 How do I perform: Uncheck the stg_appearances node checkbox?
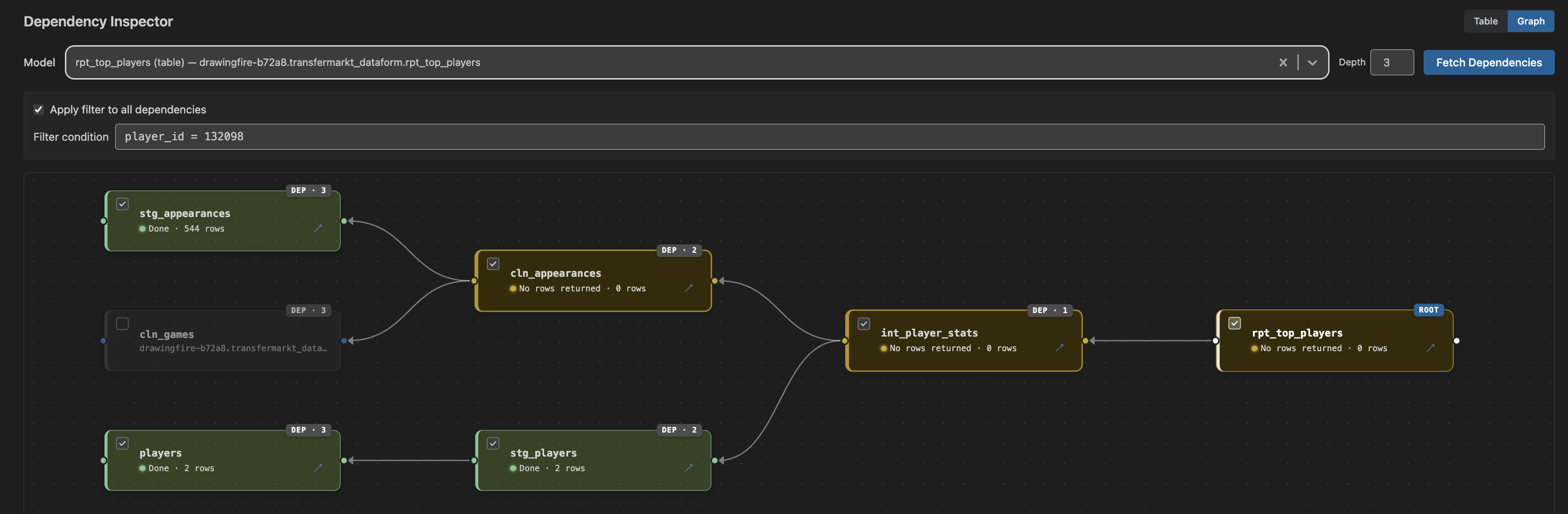(122, 204)
